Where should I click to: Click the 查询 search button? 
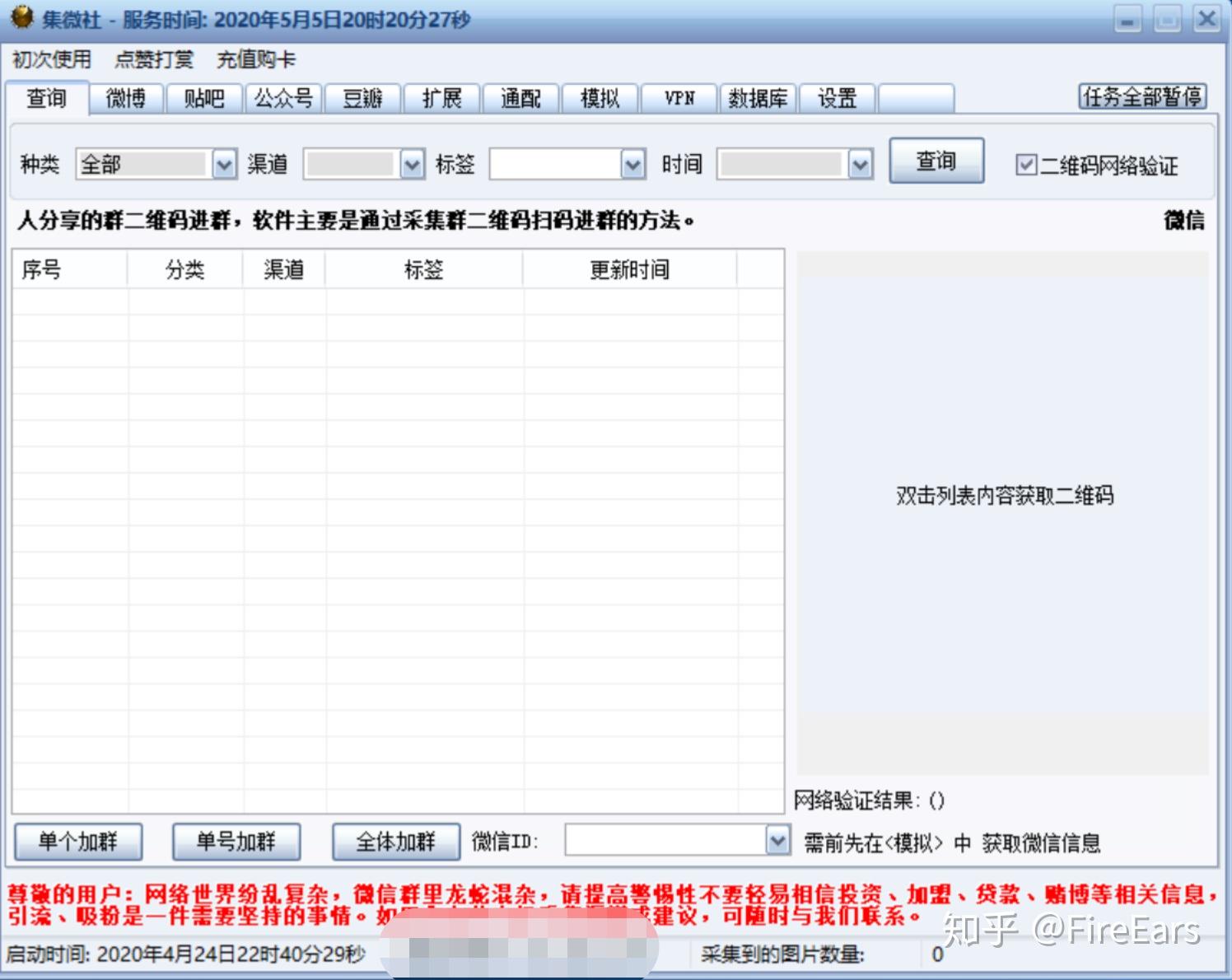click(x=936, y=161)
